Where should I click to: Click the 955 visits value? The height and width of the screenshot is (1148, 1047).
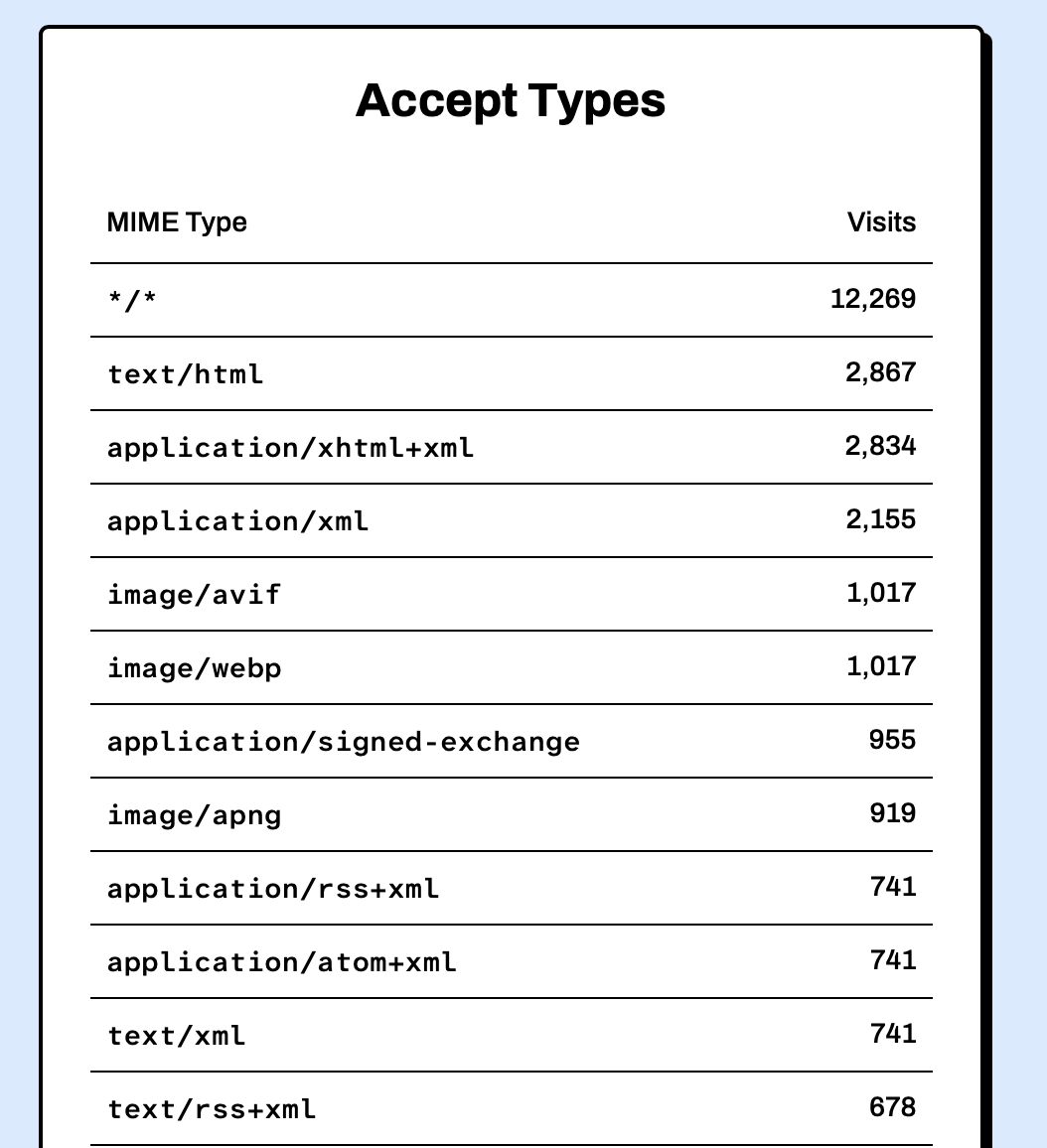coord(891,740)
